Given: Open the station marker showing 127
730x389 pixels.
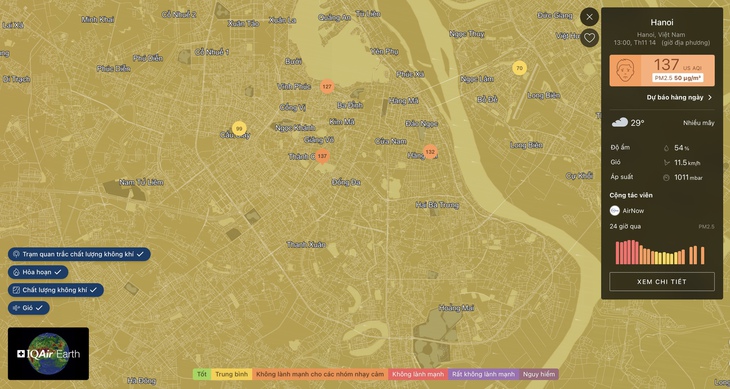Looking at the screenshot, I should [x=327, y=87].
